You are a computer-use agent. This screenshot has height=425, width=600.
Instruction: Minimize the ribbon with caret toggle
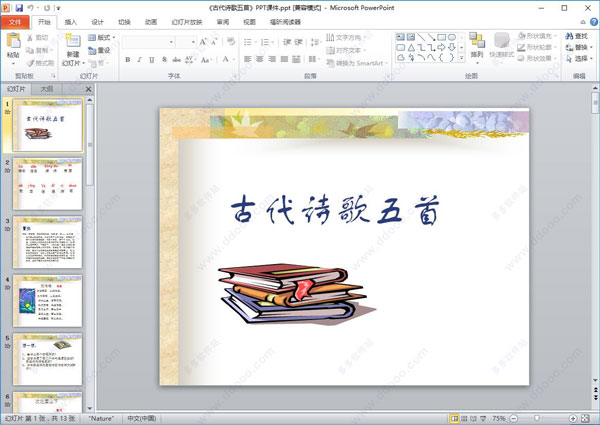point(583,22)
